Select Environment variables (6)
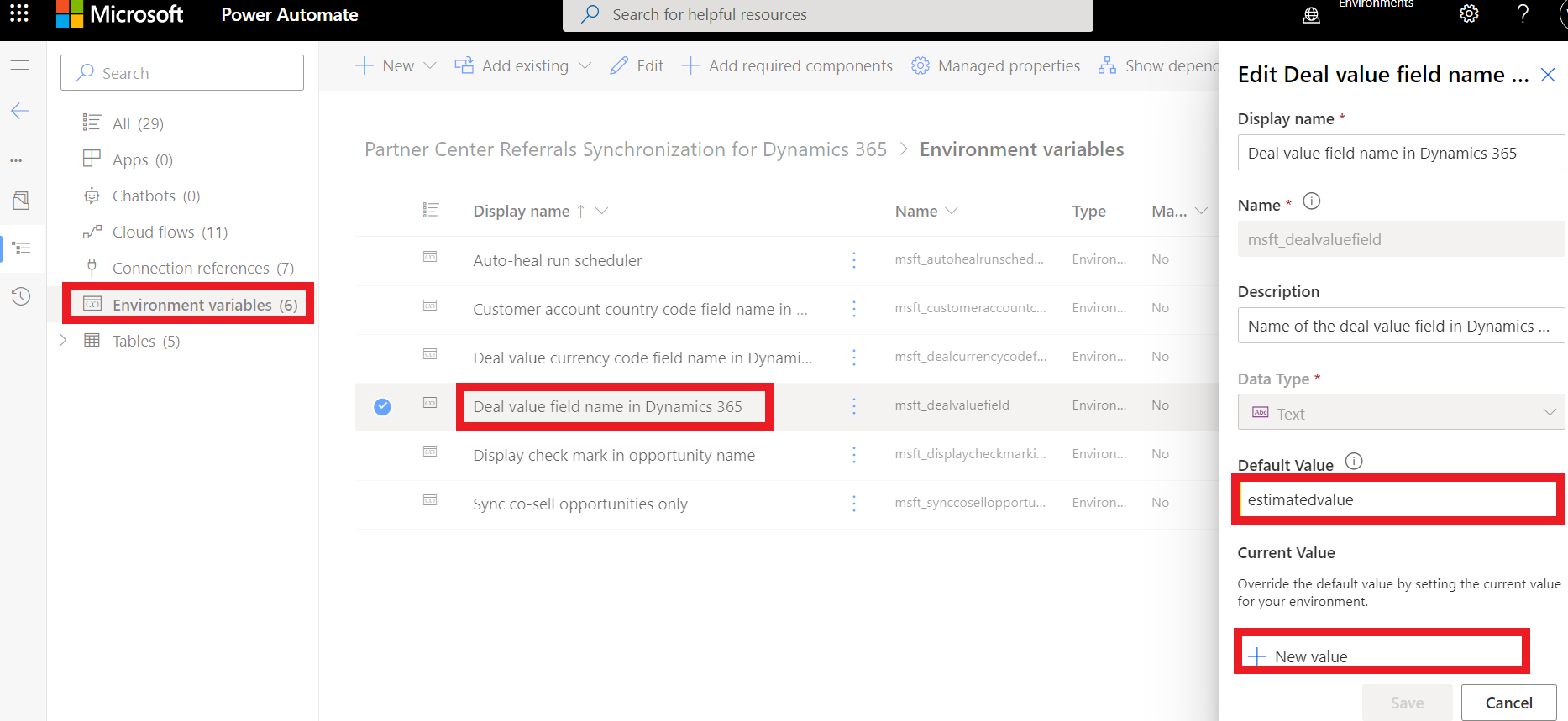The width and height of the screenshot is (1568, 721). [x=191, y=304]
